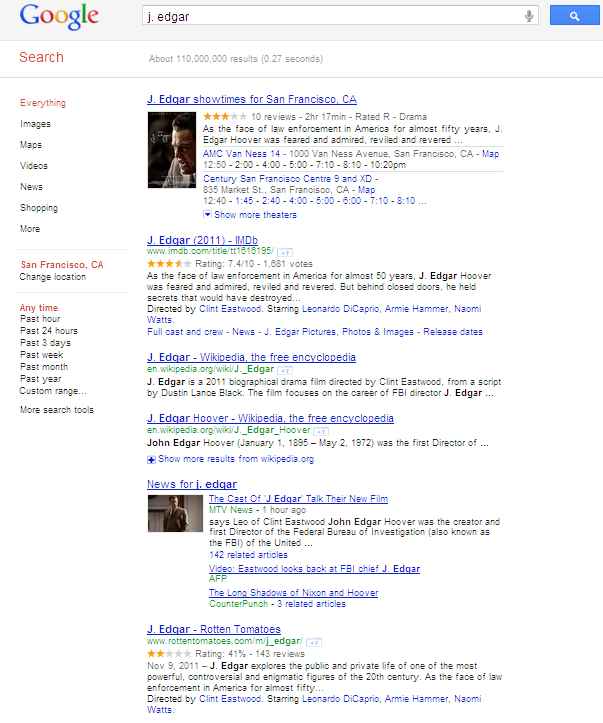Image resolution: width=603 pixels, height=723 pixels.
Task: Open 'J. Edgar - Rotten Tomatoes' result
Action: [214, 629]
